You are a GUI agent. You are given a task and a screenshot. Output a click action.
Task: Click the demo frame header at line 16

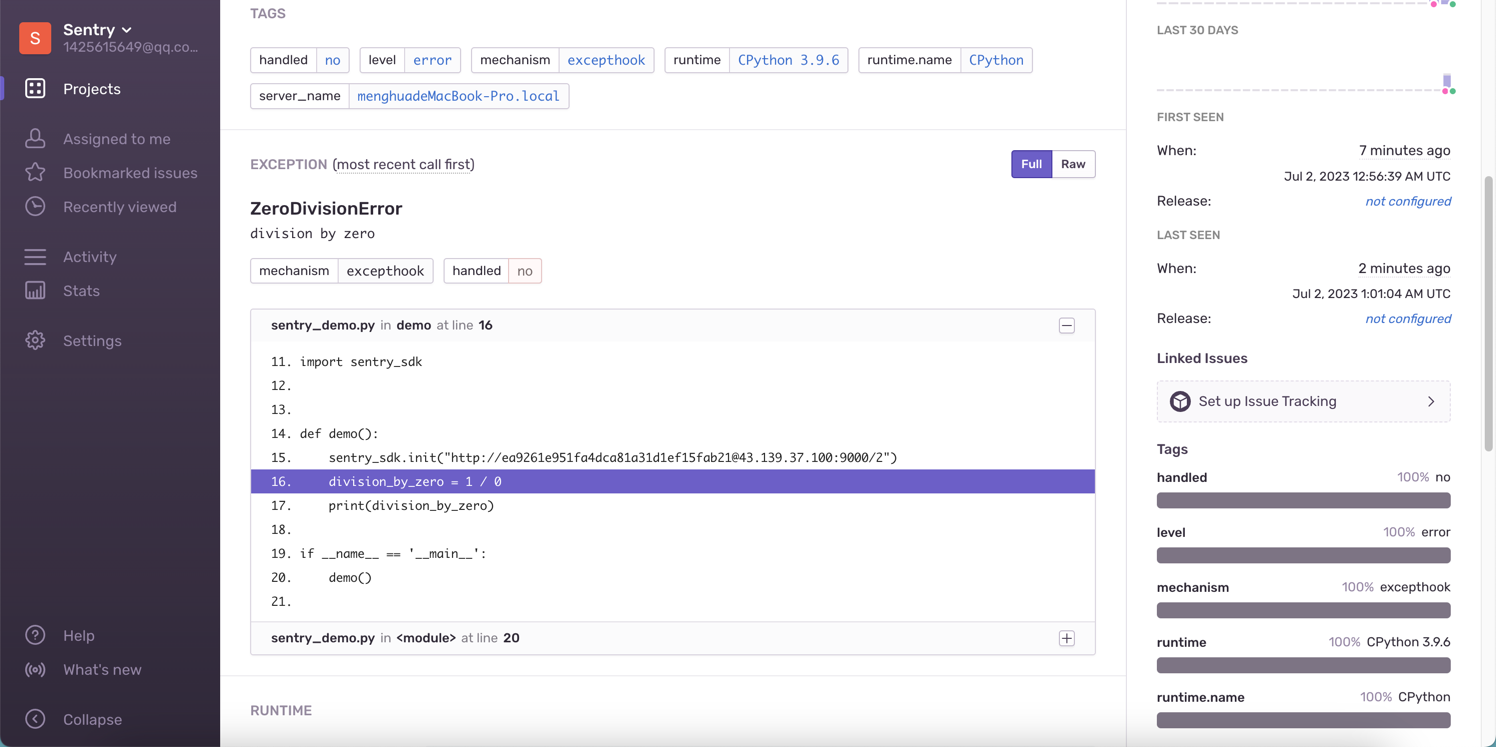673,326
